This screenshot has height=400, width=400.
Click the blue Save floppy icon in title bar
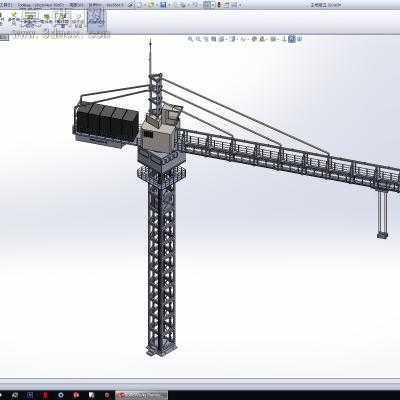coord(163,5)
